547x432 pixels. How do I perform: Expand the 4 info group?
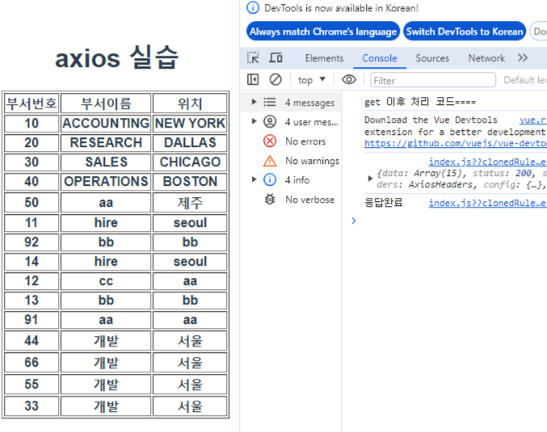coord(254,179)
